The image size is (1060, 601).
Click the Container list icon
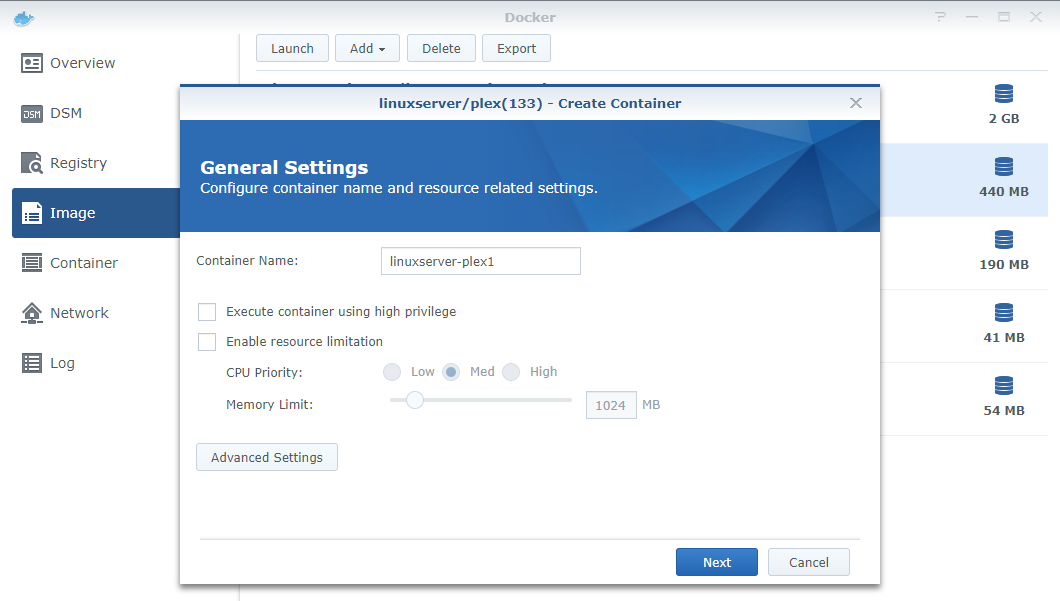click(x=32, y=263)
